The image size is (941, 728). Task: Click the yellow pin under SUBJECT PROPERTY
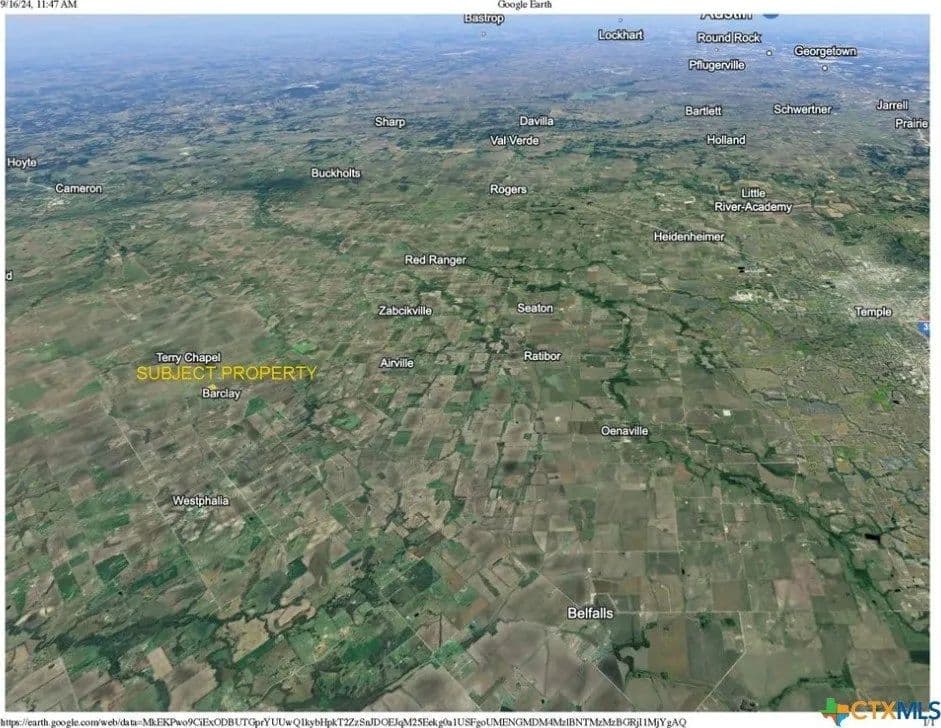pyautogui.click(x=212, y=386)
